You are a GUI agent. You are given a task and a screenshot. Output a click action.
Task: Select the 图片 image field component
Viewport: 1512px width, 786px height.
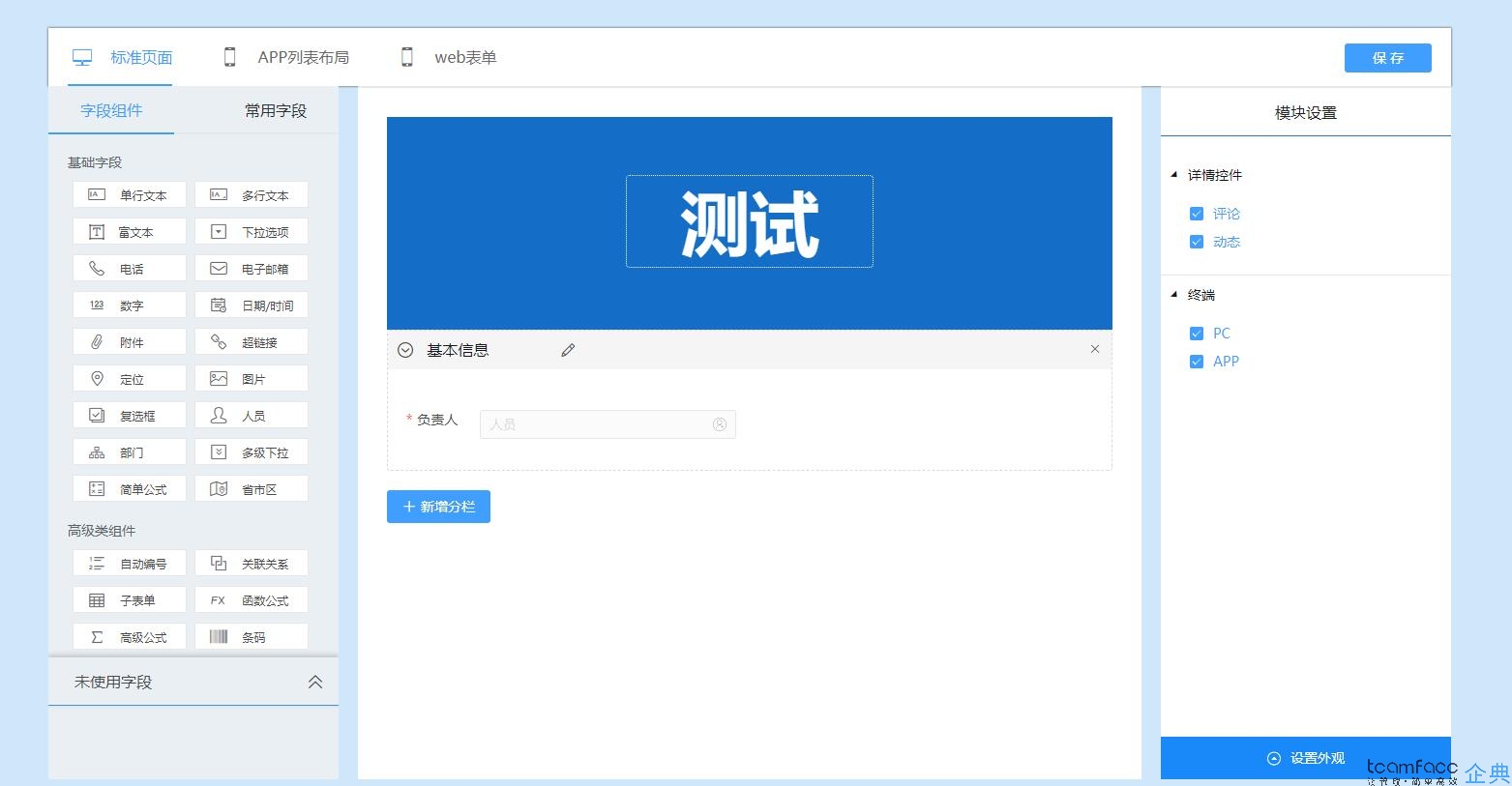[251, 378]
